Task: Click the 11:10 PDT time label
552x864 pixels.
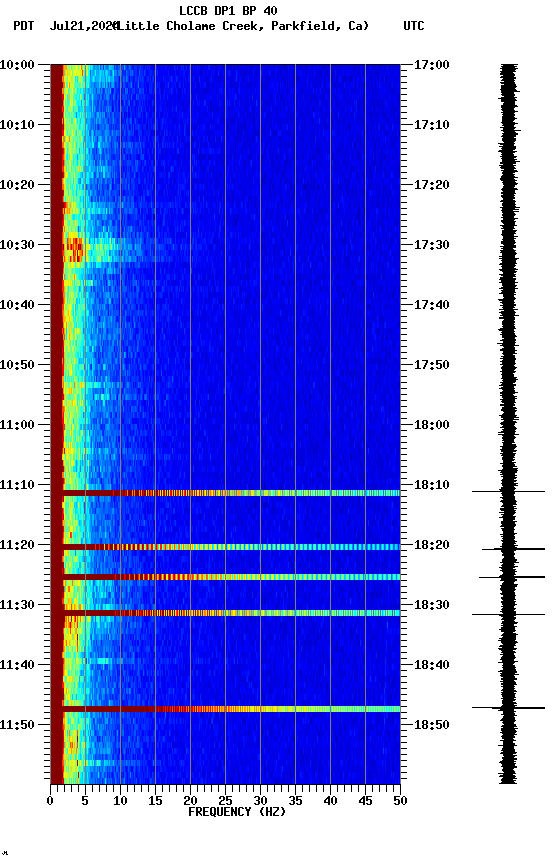Action: pos(17,485)
